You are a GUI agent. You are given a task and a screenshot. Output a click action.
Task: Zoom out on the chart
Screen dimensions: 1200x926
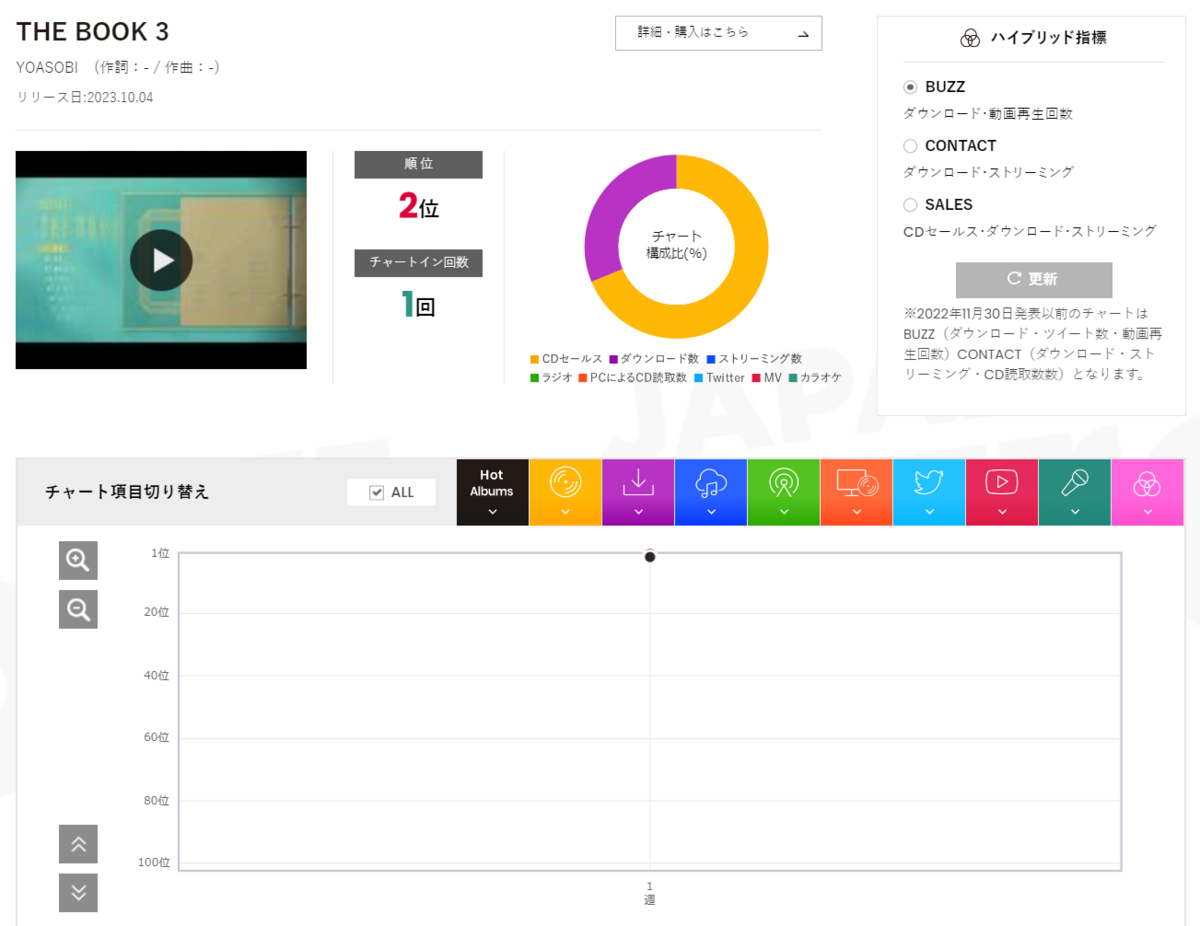pos(78,609)
